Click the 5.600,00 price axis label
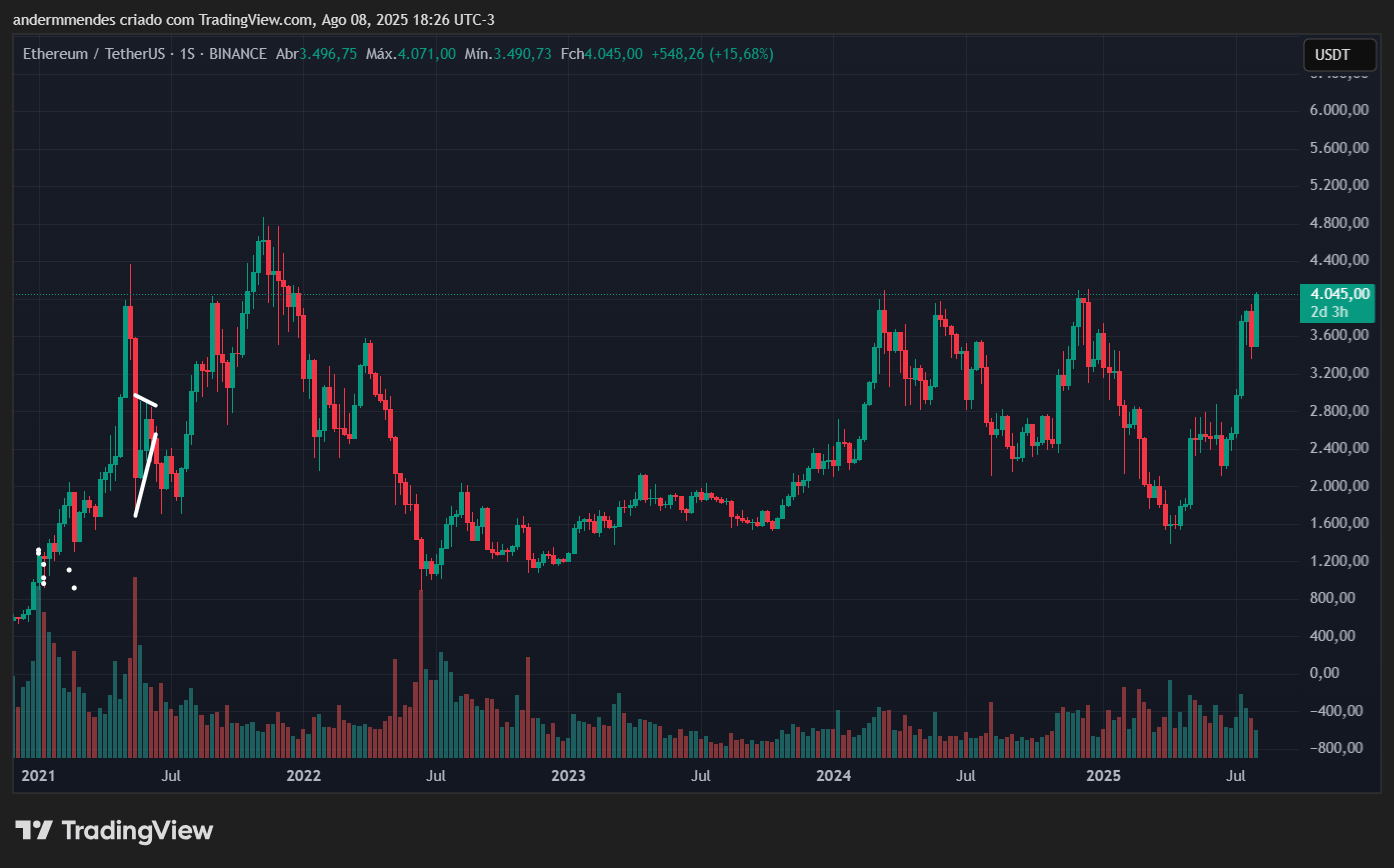Image resolution: width=1394 pixels, height=868 pixels. click(x=1338, y=147)
